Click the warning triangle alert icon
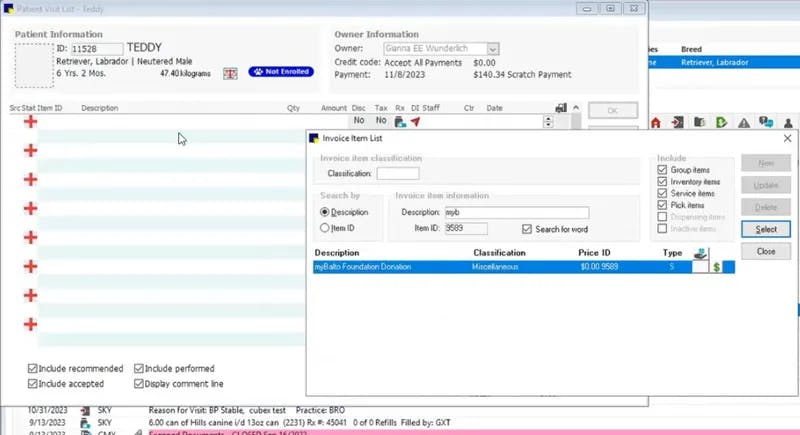This screenshot has width=800, height=435. point(744,122)
